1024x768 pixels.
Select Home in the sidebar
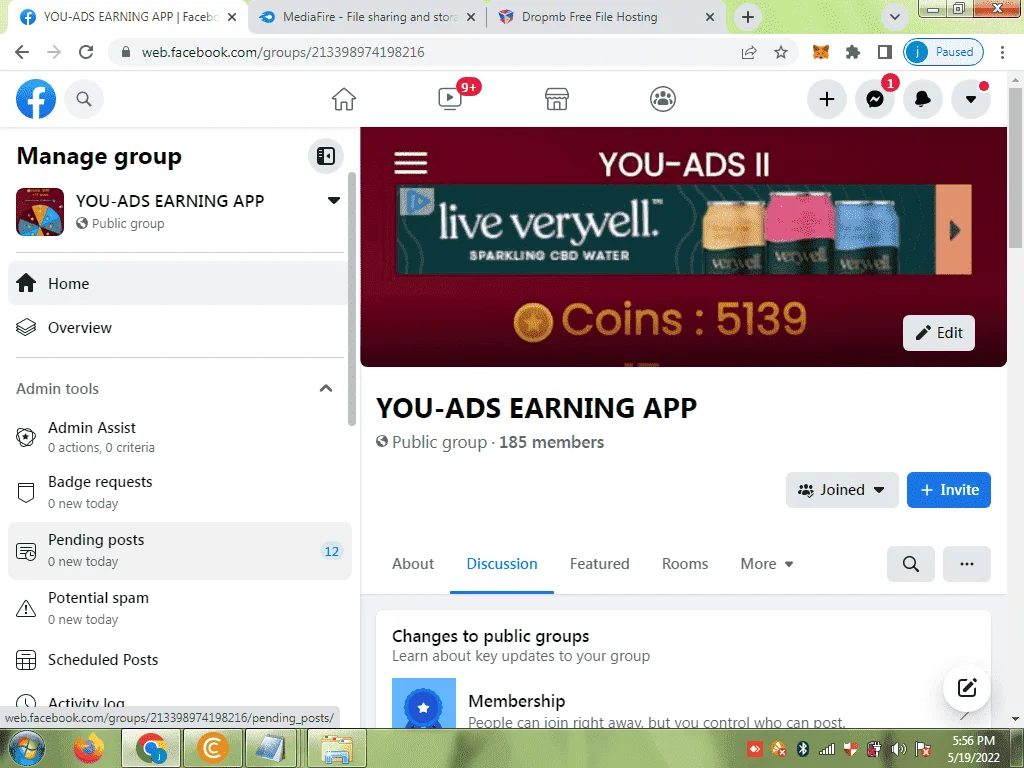pyautogui.click(x=178, y=283)
